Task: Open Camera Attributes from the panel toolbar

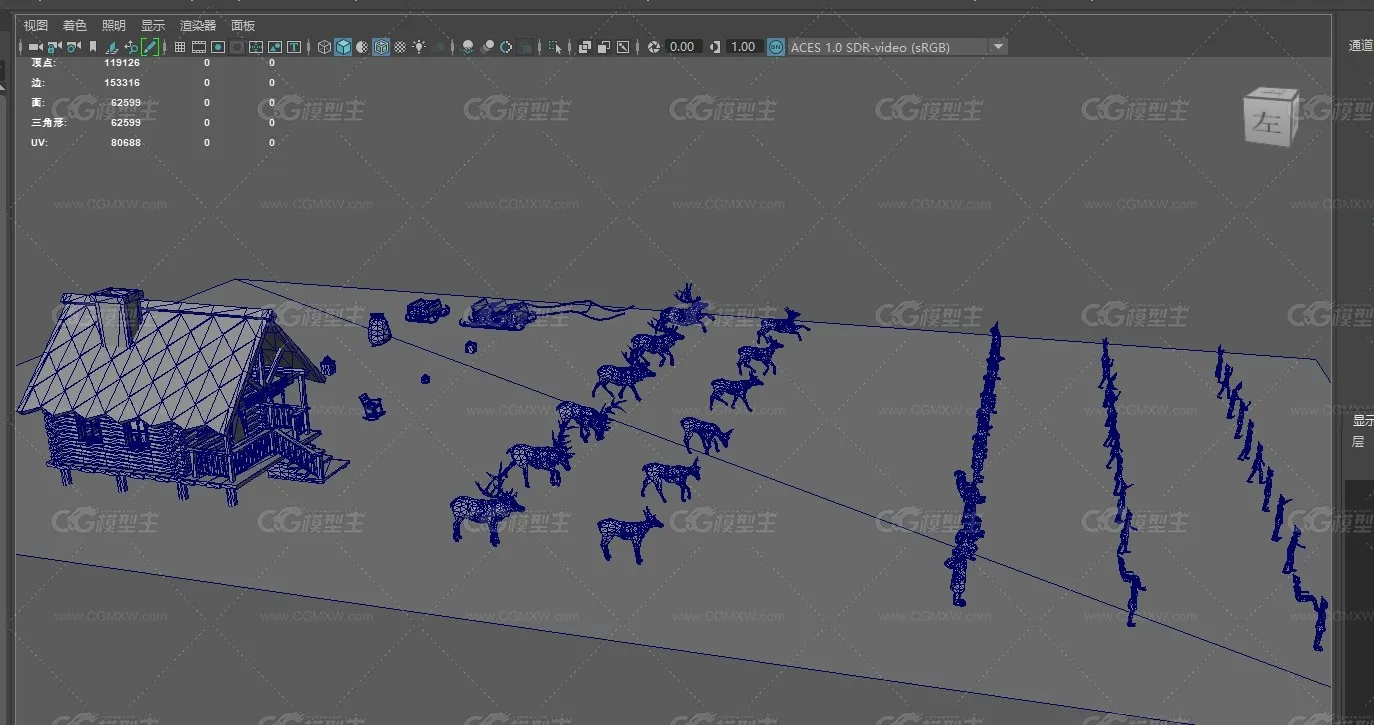Action: [x=73, y=47]
